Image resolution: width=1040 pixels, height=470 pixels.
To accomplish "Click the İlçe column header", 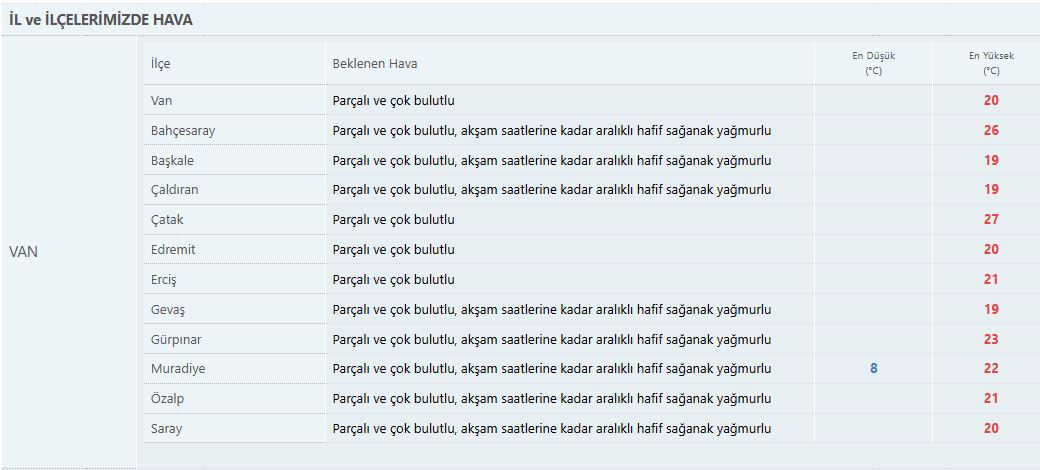I will pyautogui.click(x=160, y=64).
